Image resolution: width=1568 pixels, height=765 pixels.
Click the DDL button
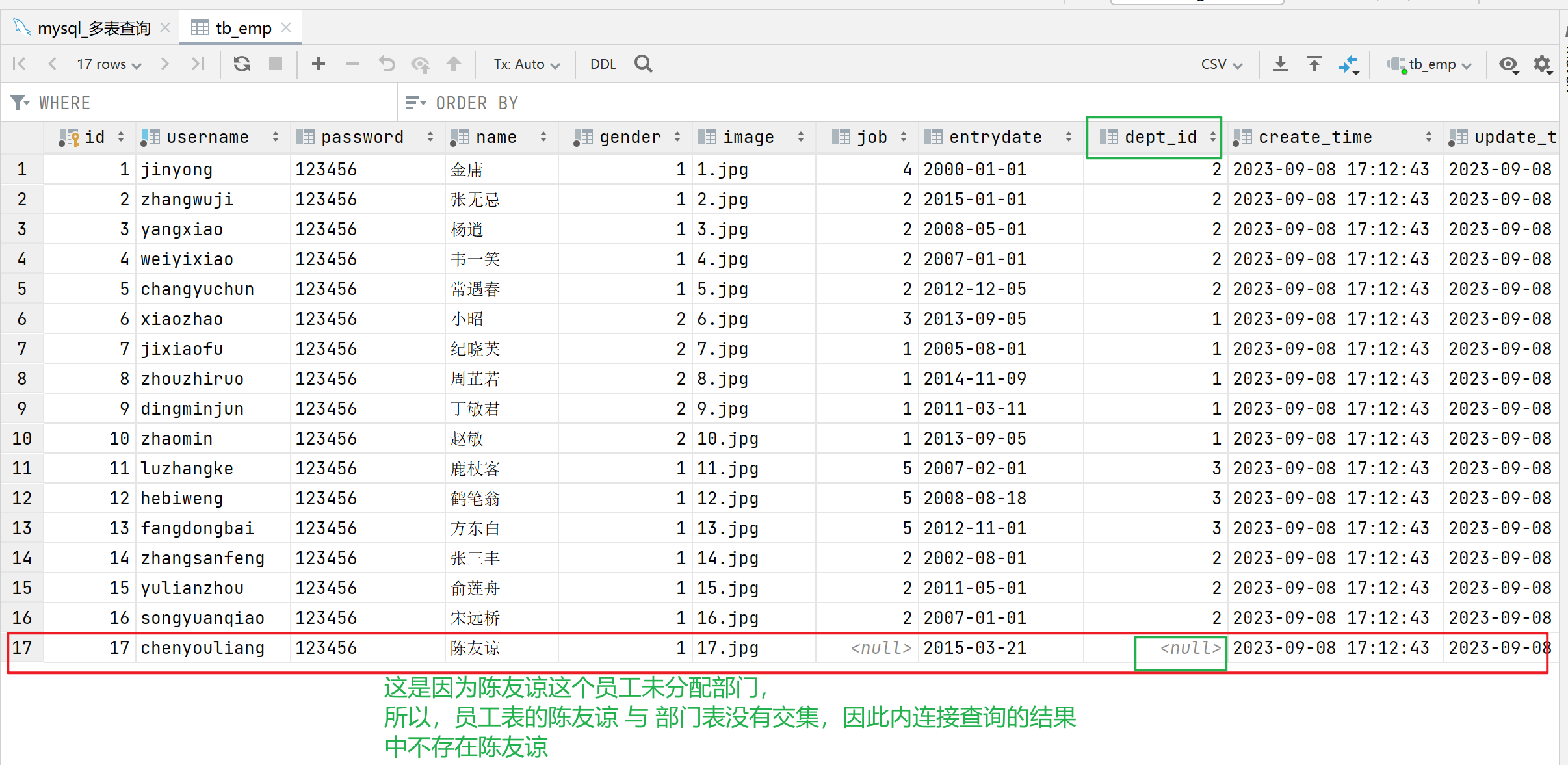(x=603, y=64)
